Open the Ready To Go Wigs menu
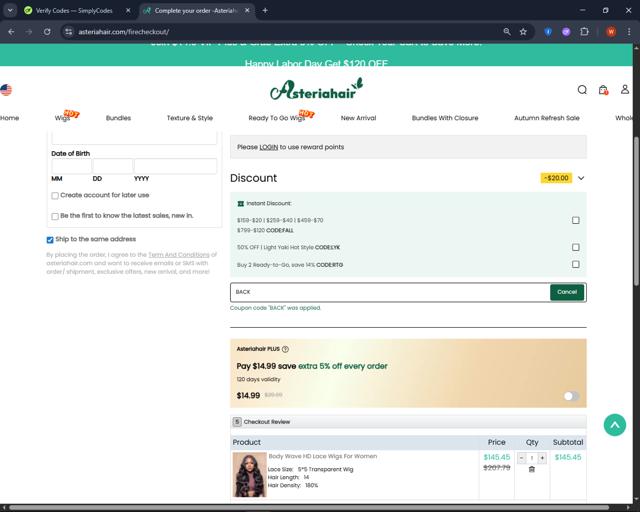Image resolution: width=640 pixels, height=512 pixels. point(277,118)
